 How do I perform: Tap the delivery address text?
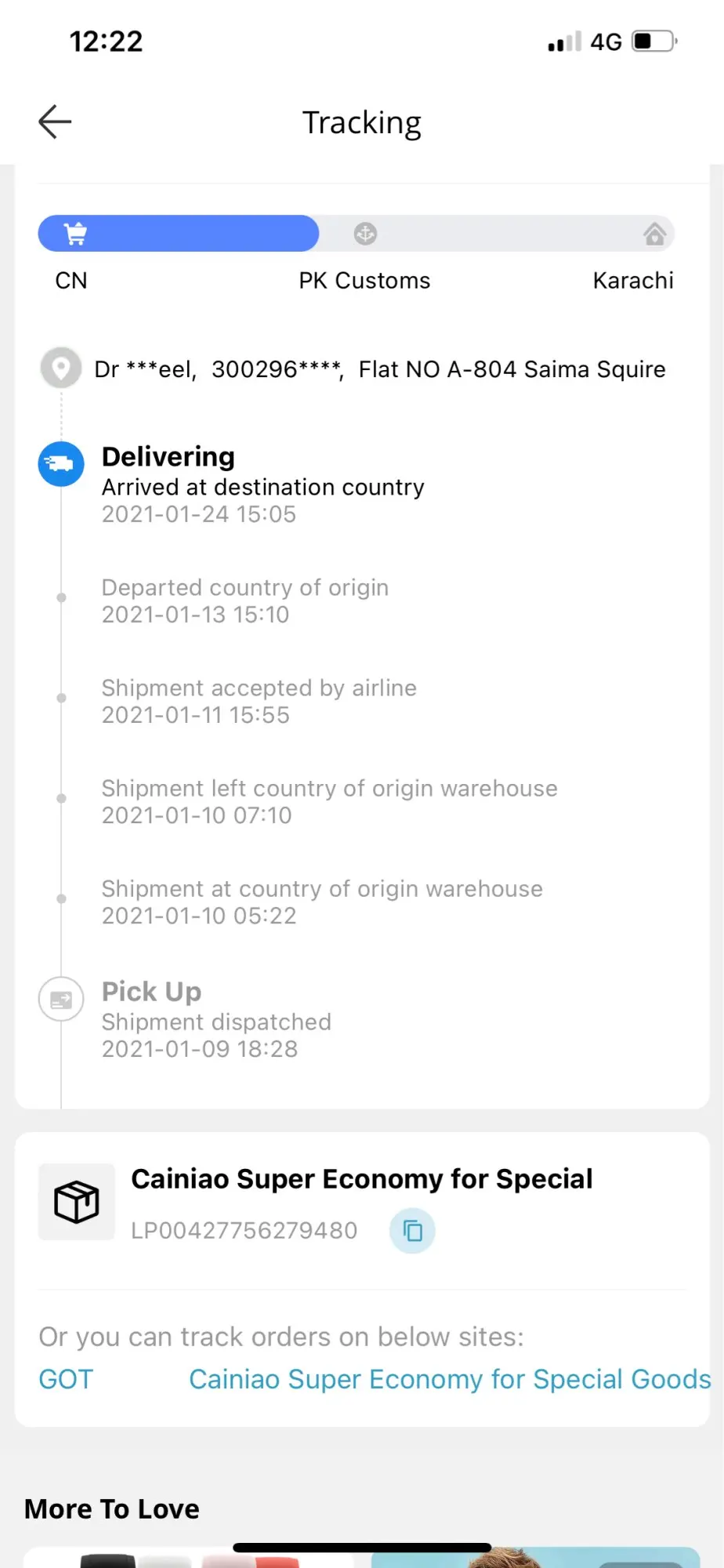(x=379, y=369)
